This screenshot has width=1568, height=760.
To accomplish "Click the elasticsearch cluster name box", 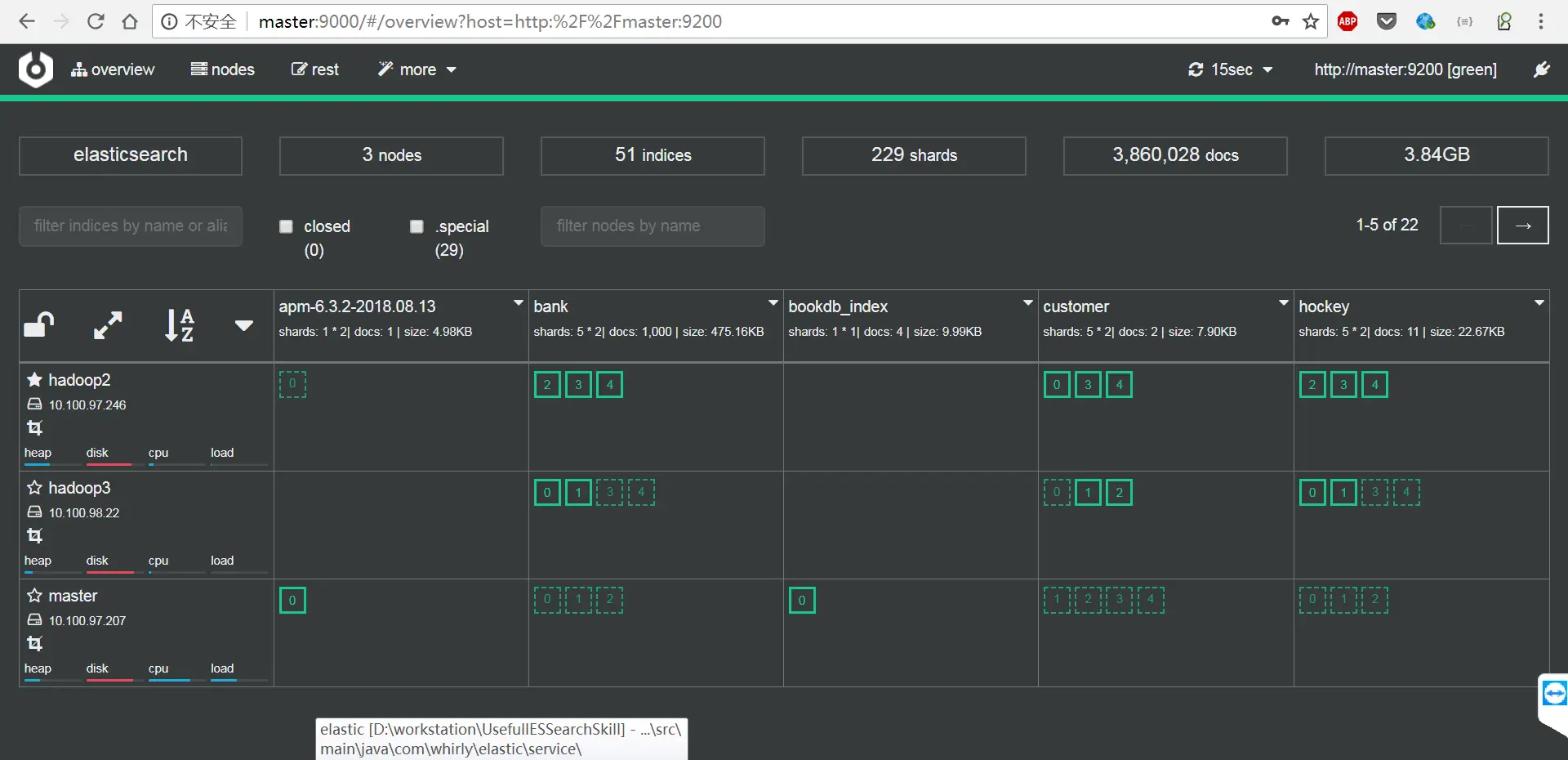I will (x=131, y=155).
